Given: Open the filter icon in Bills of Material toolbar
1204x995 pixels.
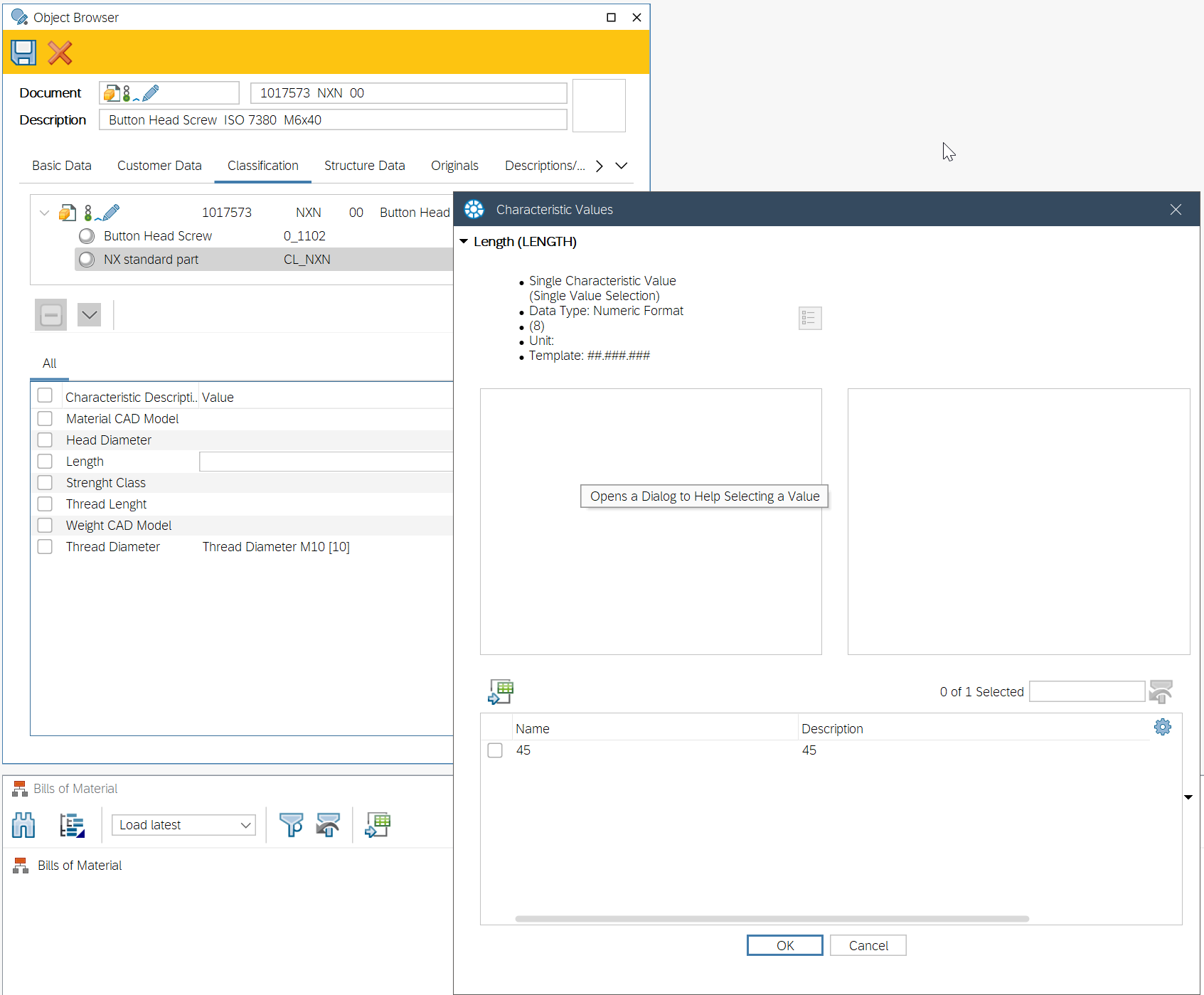Looking at the screenshot, I should pos(292,824).
